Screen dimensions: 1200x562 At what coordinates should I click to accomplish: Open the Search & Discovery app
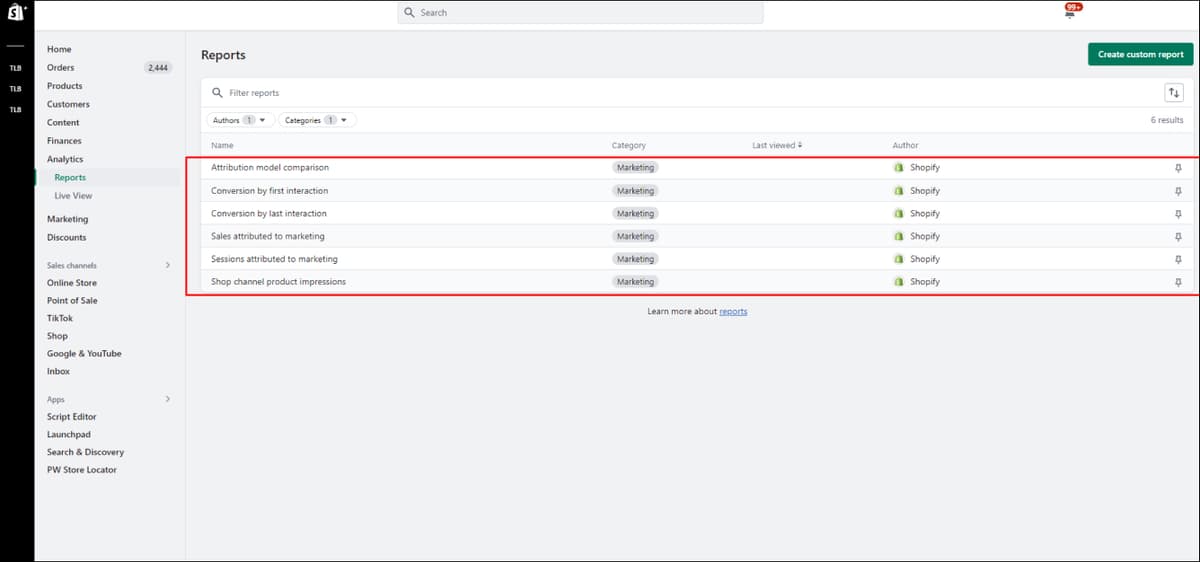tap(85, 452)
